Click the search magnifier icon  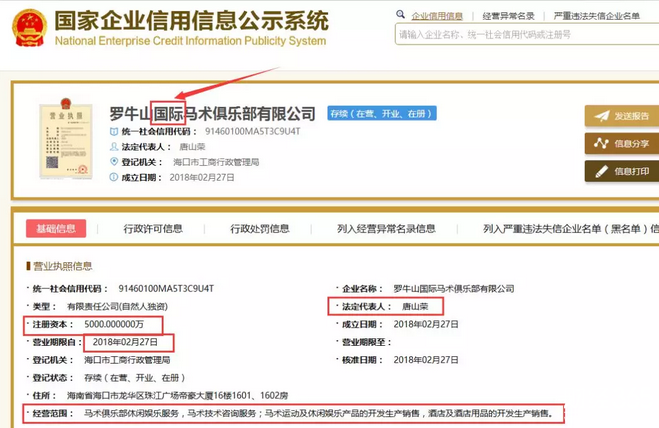(400, 14)
